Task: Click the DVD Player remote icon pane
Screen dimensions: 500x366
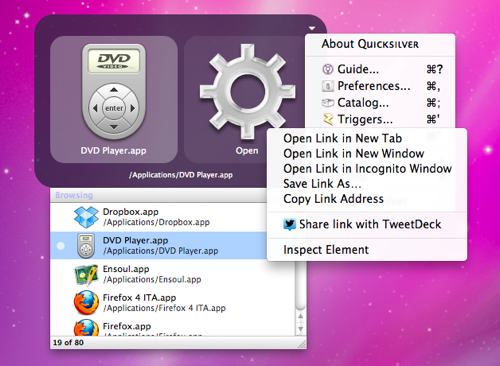Action: (114, 99)
